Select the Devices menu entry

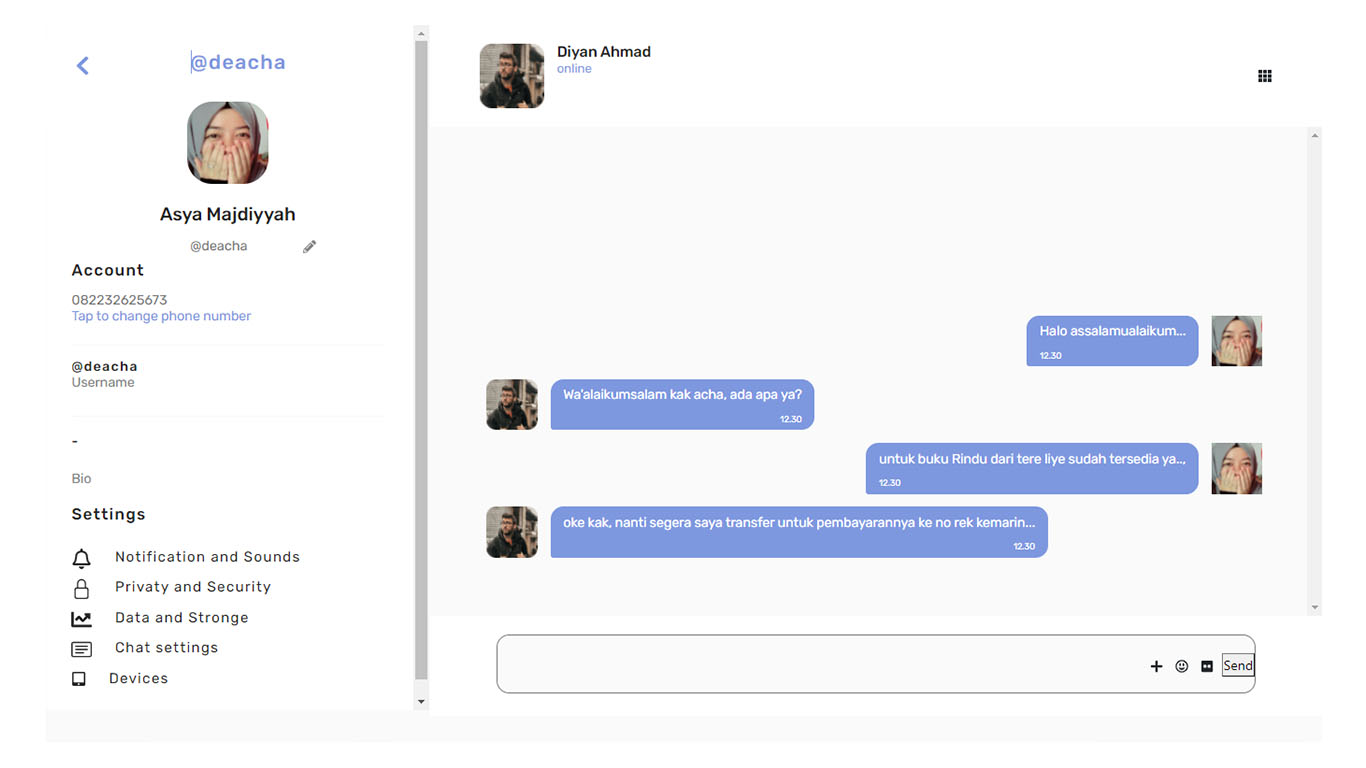(x=138, y=678)
